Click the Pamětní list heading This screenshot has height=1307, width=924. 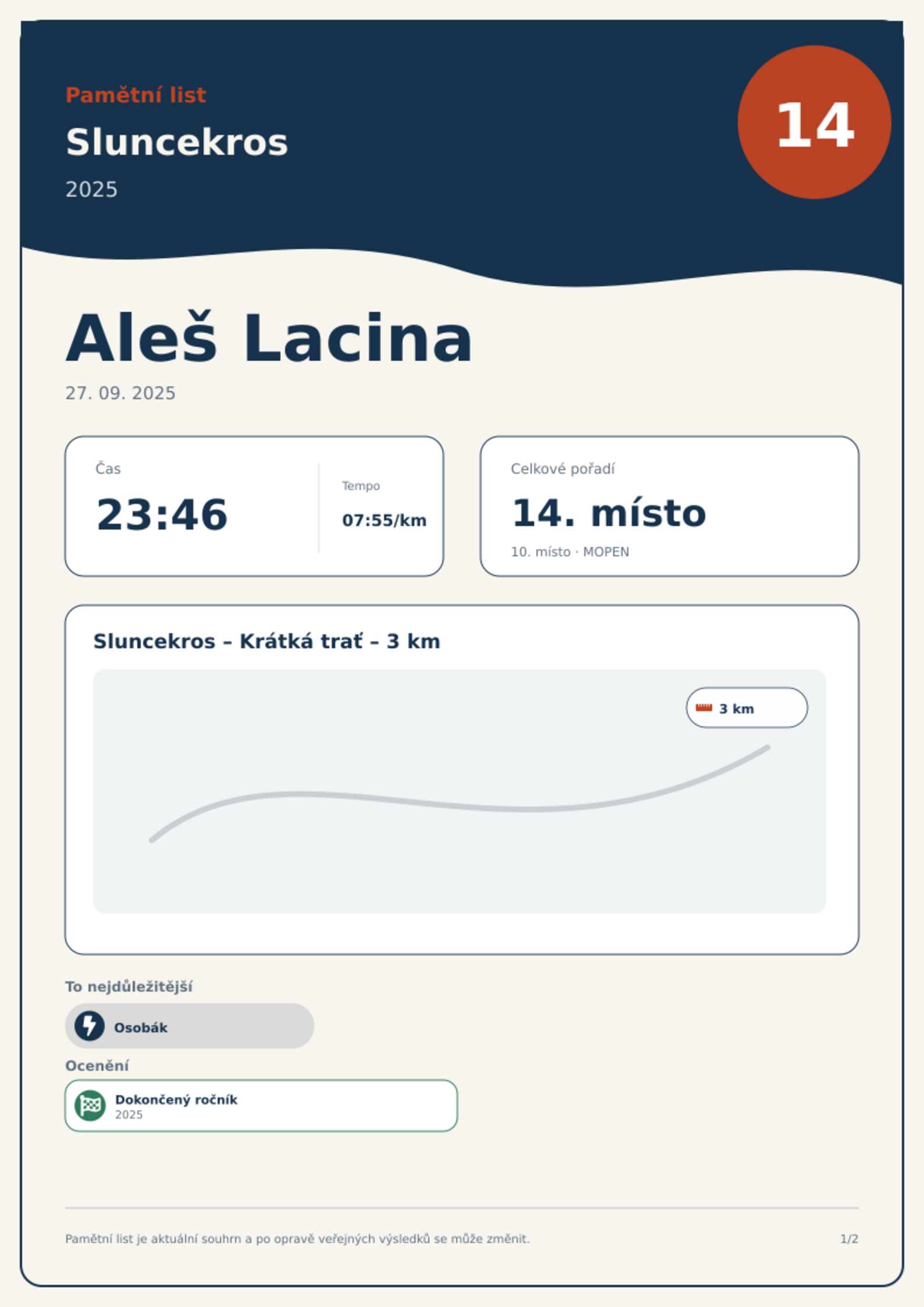[136, 95]
